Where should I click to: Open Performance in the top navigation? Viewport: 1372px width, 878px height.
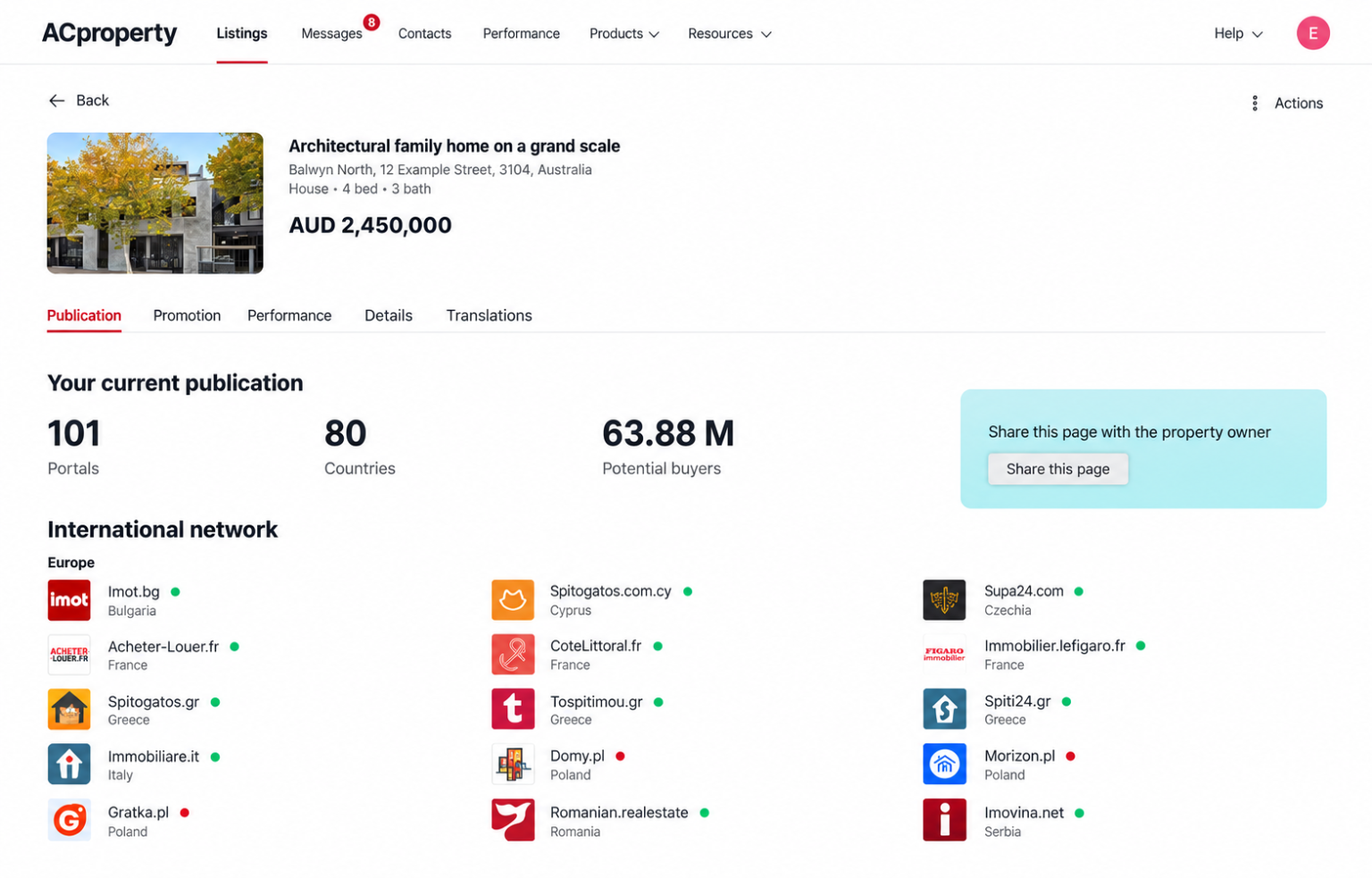tap(522, 34)
